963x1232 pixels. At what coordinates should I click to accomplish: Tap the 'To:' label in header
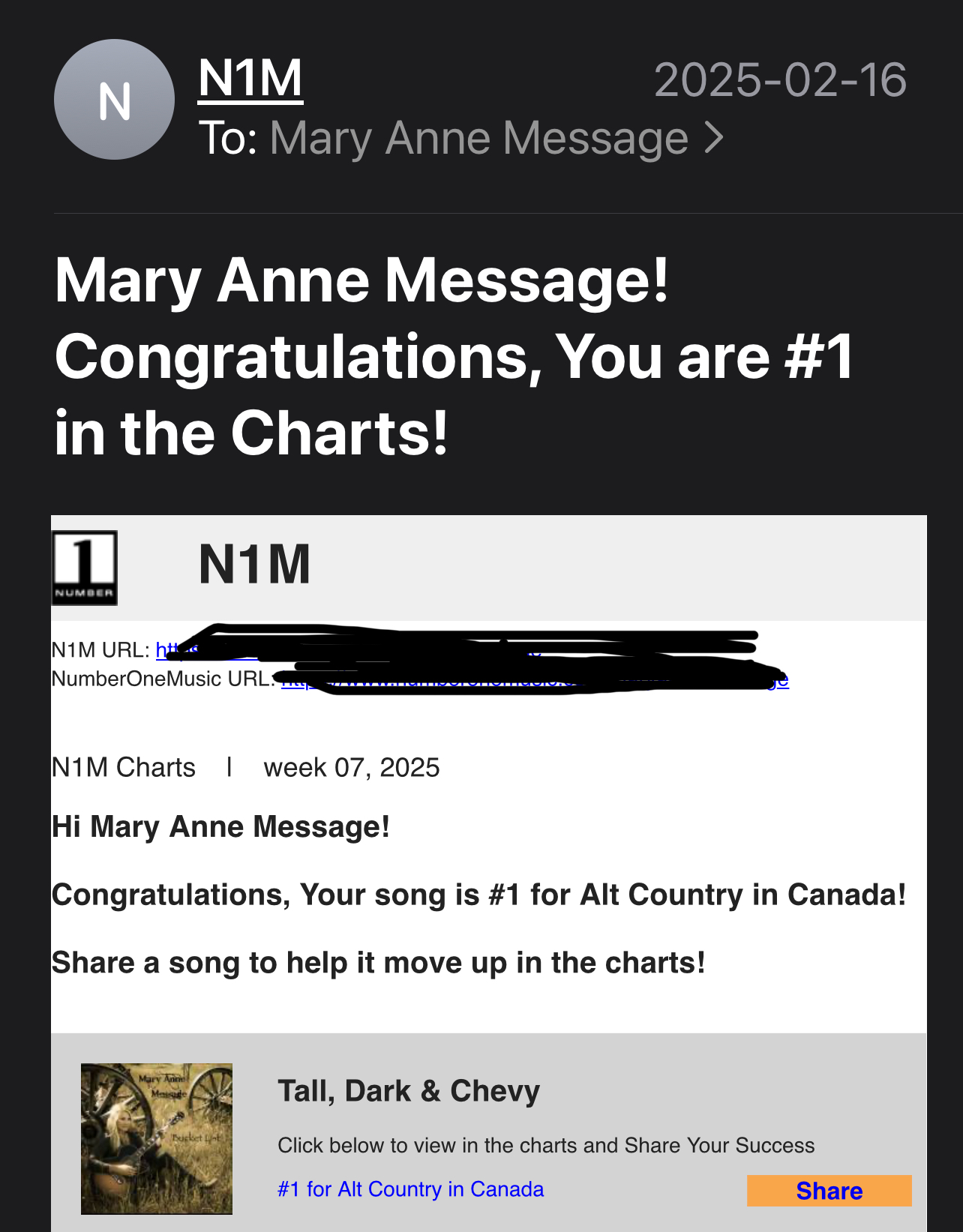229,138
